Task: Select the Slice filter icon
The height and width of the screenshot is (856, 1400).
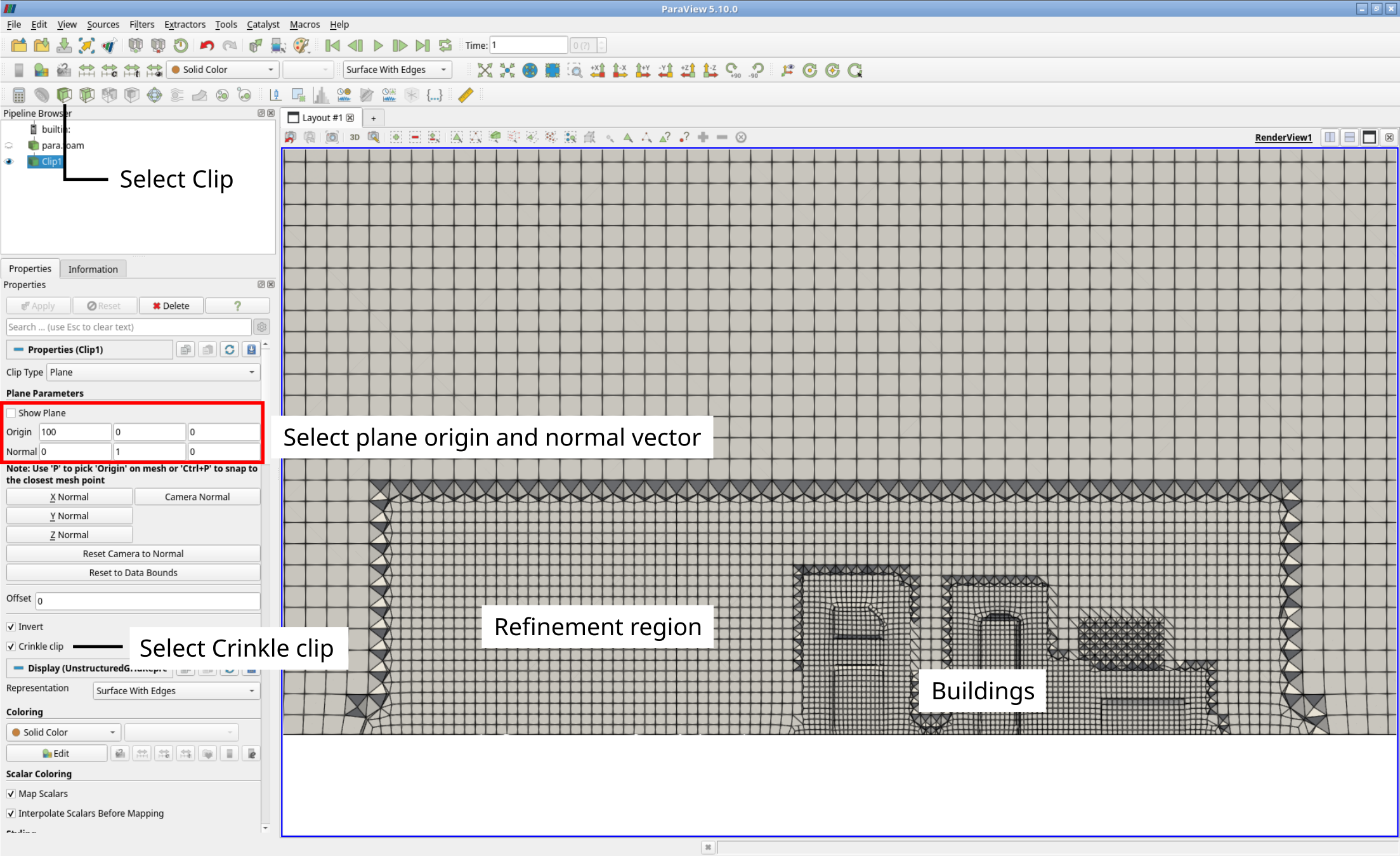Action: point(87,95)
